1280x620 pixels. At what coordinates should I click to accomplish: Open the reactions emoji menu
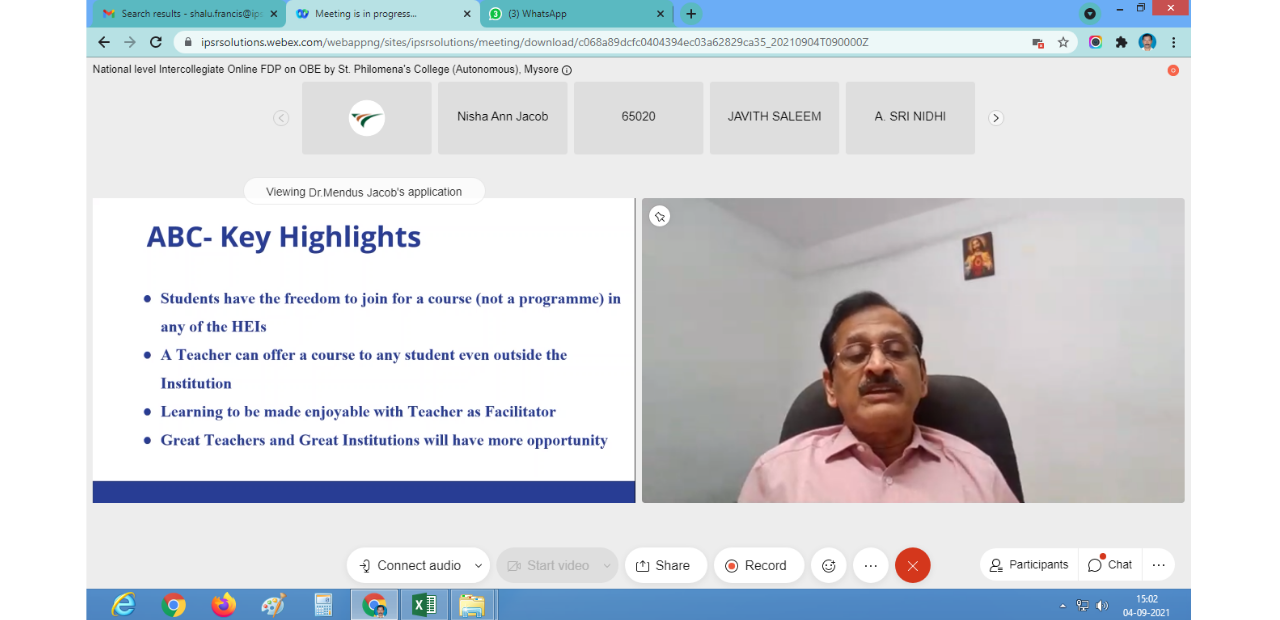click(x=828, y=565)
